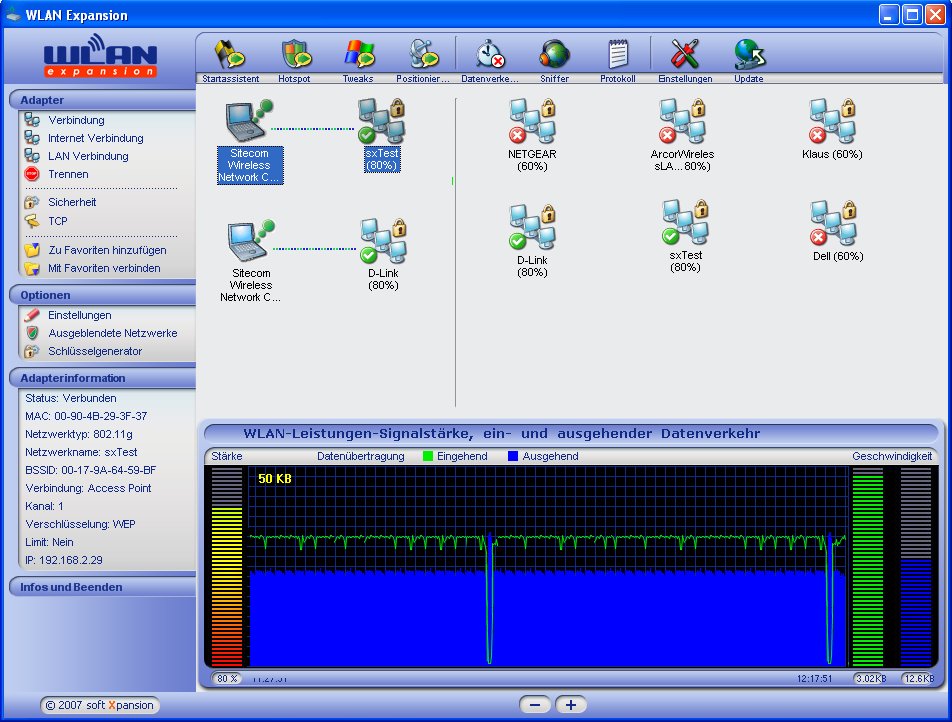The image size is (952, 722).
Task: Click the minus zoom button
Action: (x=535, y=705)
